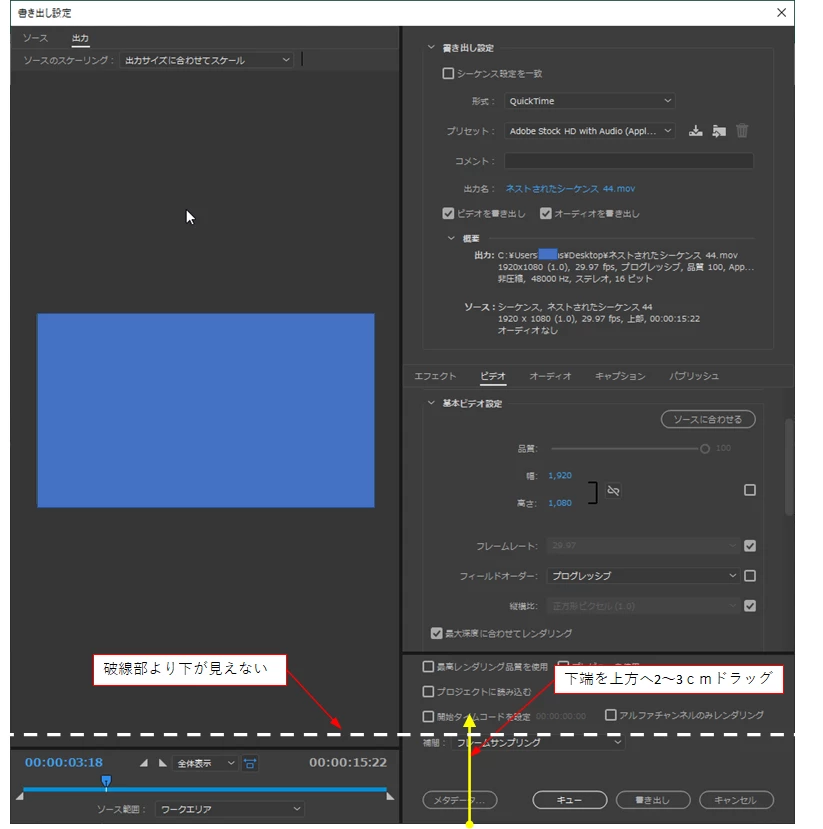The image size is (823, 829).
Task: Click the height value 1,080
Action: (560, 503)
